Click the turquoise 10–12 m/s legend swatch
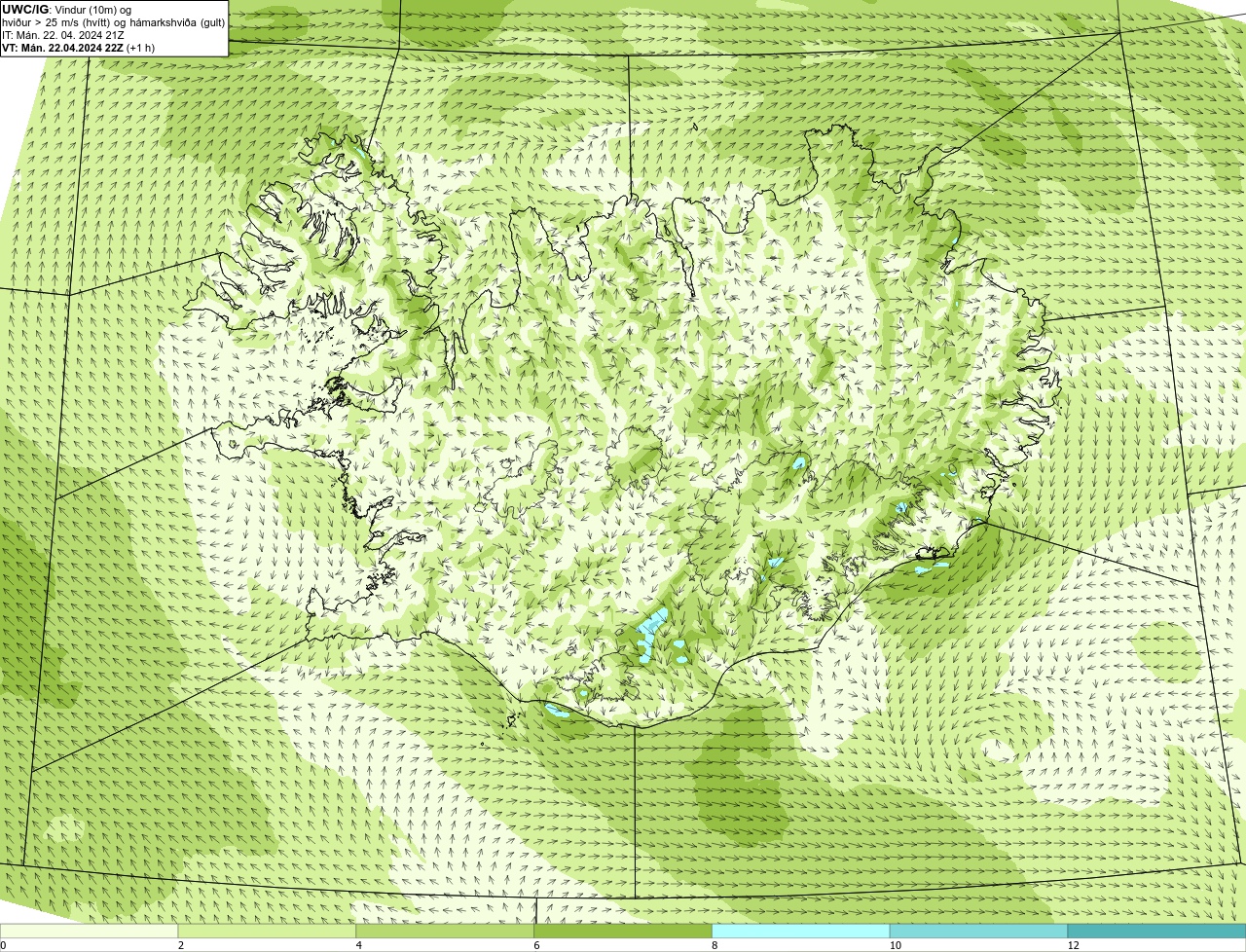The width and height of the screenshot is (1246, 952). [978, 932]
